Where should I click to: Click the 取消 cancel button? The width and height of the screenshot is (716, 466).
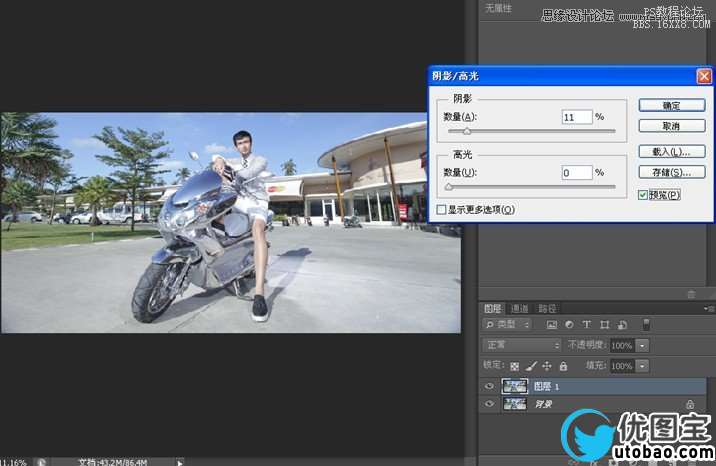pyautogui.click(x=671, y=127)
